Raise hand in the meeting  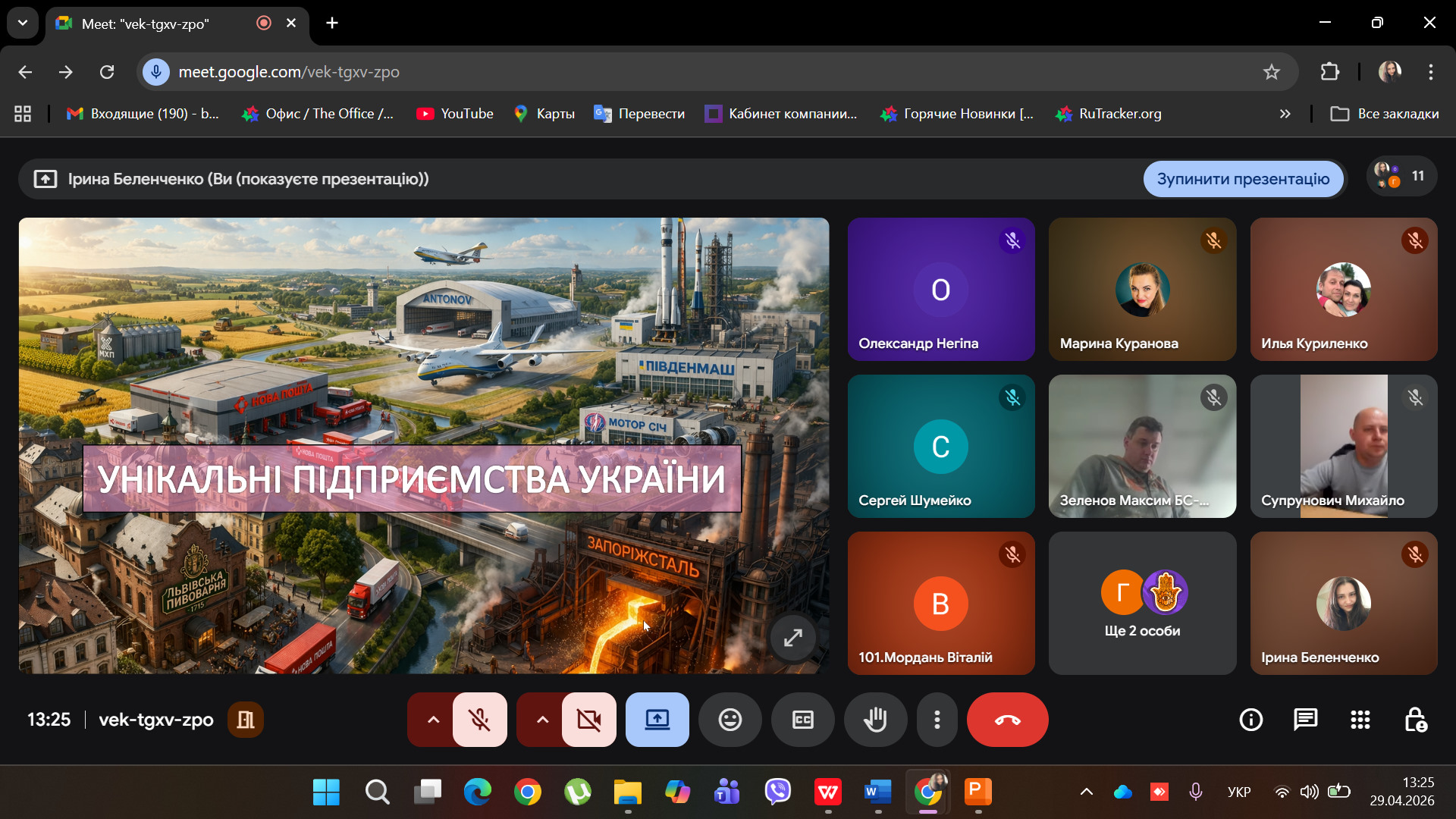coord(875,720)
